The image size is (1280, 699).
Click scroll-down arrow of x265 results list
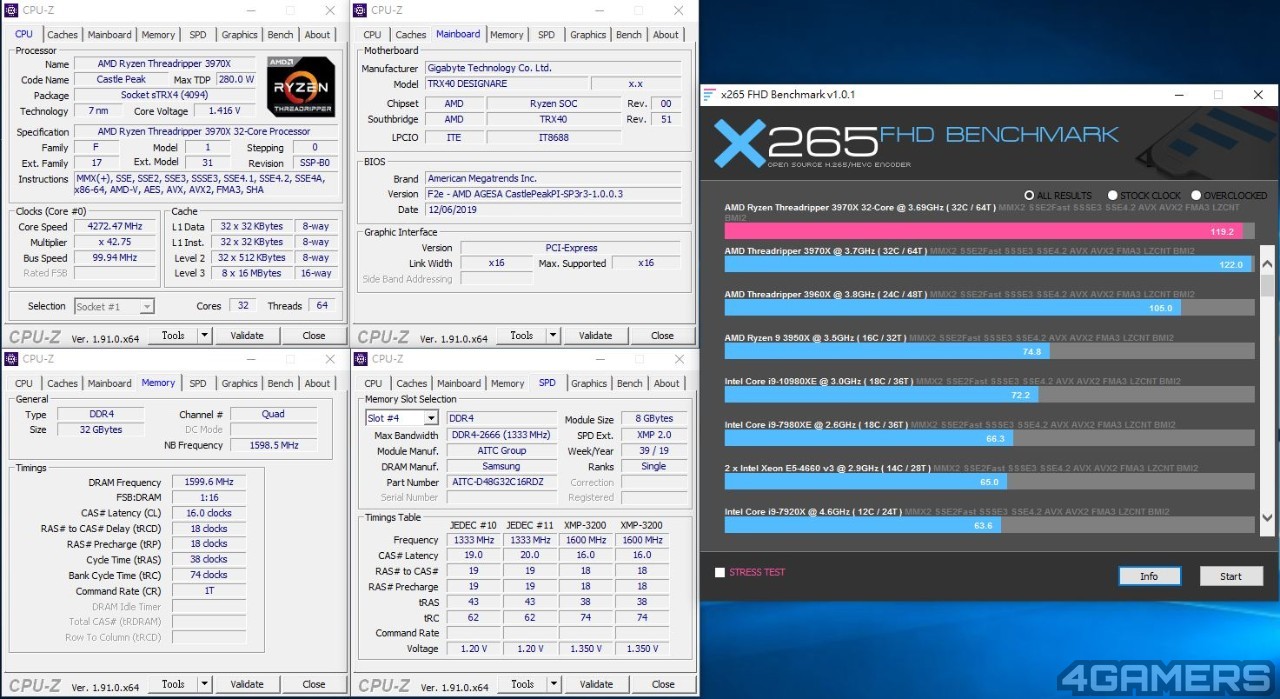pos(1267,518)
